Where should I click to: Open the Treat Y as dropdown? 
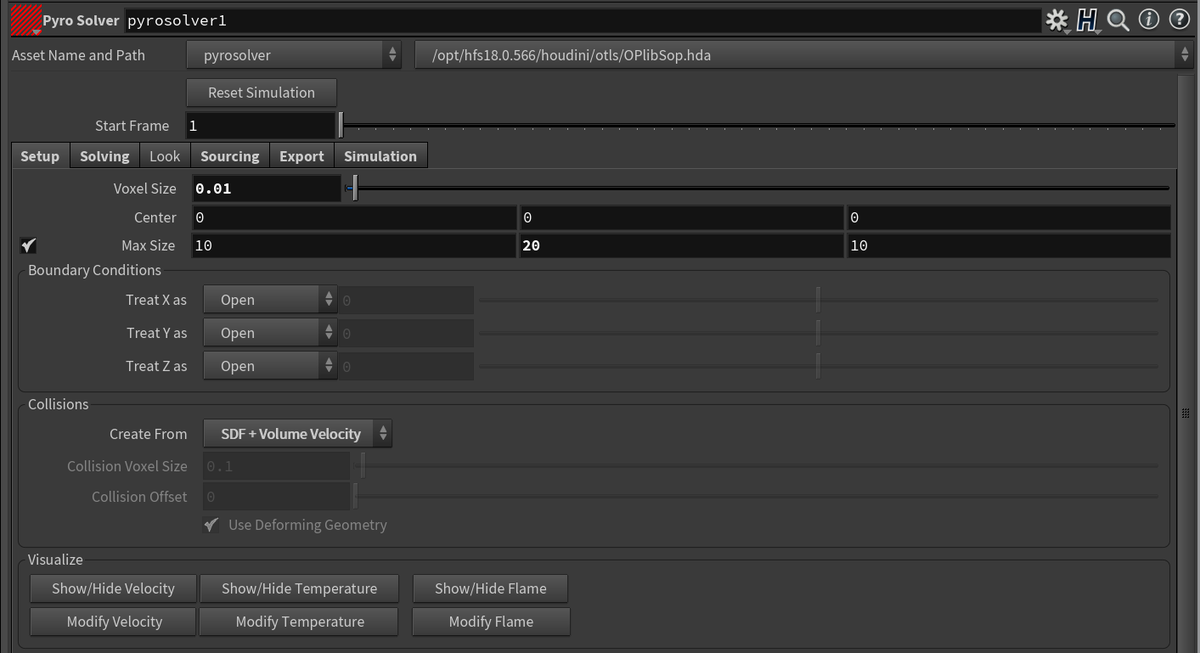270,333
